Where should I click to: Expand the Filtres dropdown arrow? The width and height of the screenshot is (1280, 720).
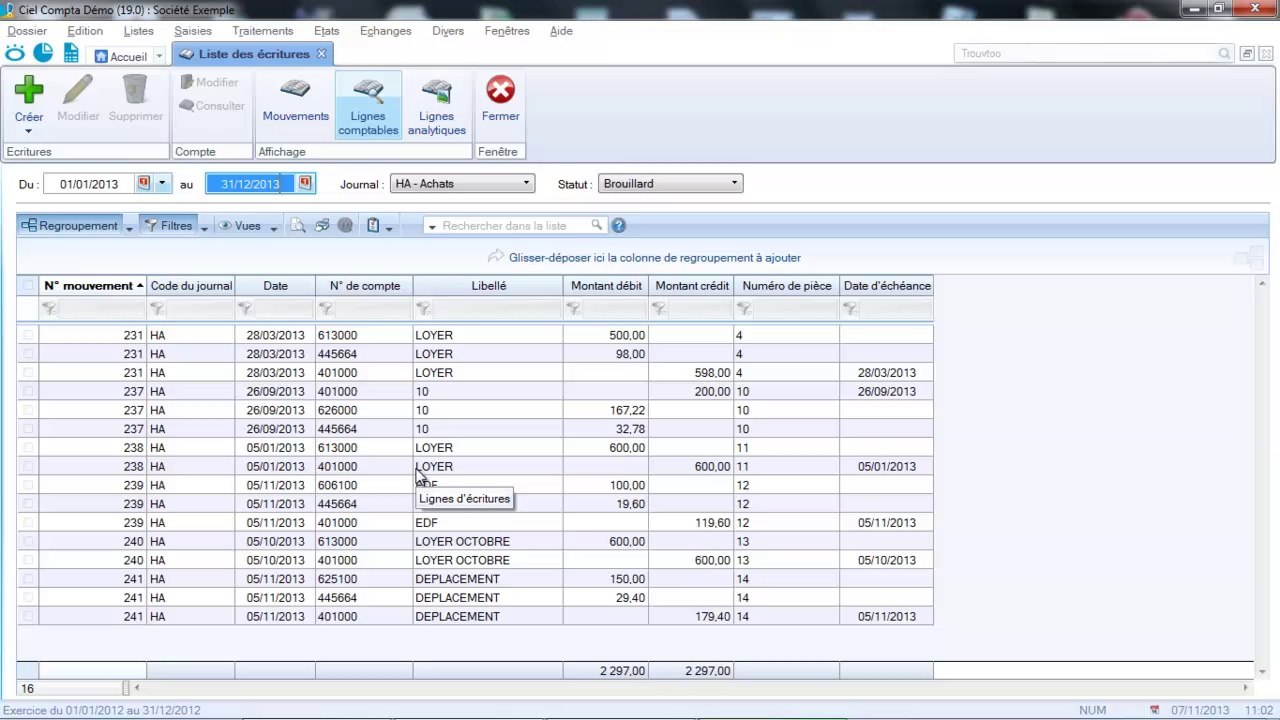click(204, 227)
